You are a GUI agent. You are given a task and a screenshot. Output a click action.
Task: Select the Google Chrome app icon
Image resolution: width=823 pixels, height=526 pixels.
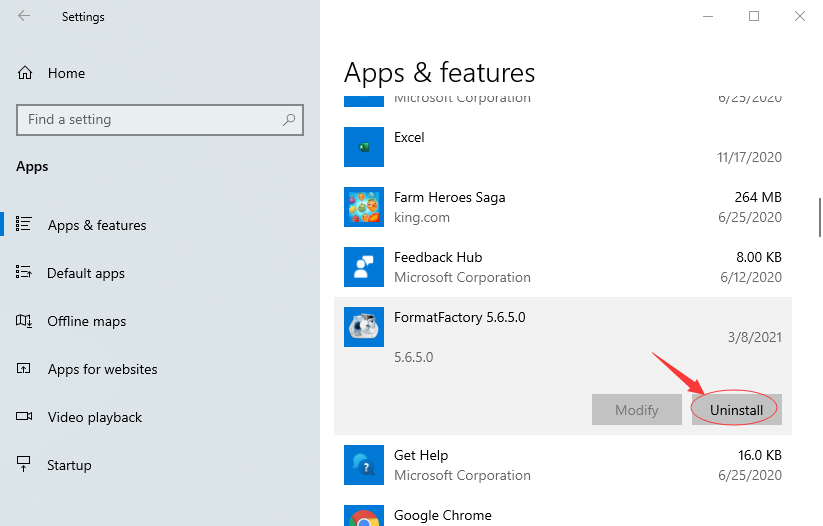pos(364,516)
